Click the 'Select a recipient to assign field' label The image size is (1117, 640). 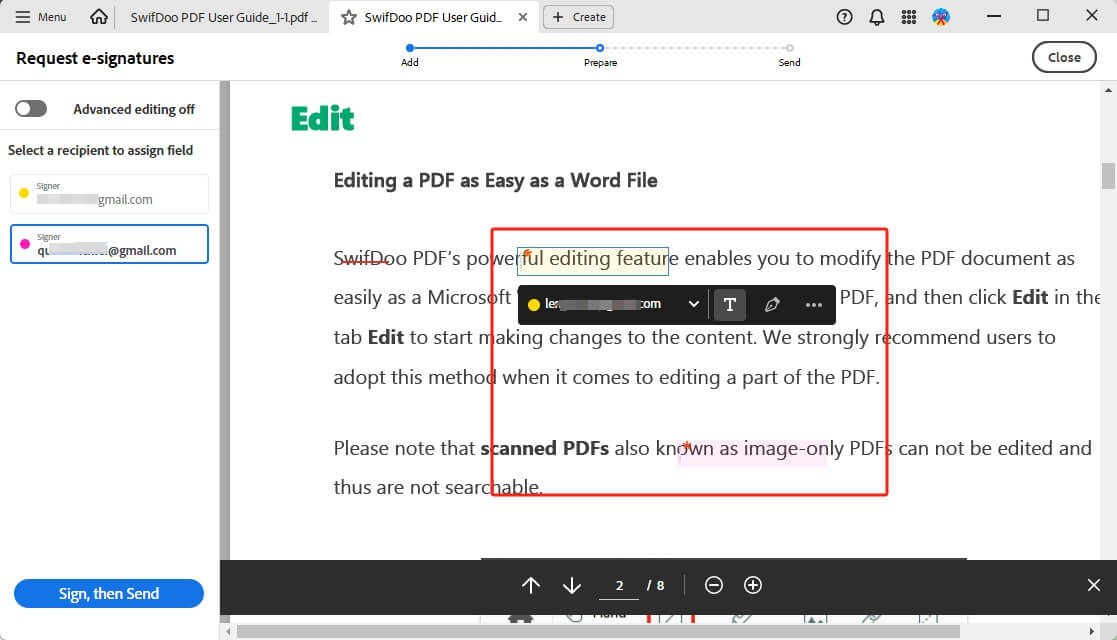[100, 150]
